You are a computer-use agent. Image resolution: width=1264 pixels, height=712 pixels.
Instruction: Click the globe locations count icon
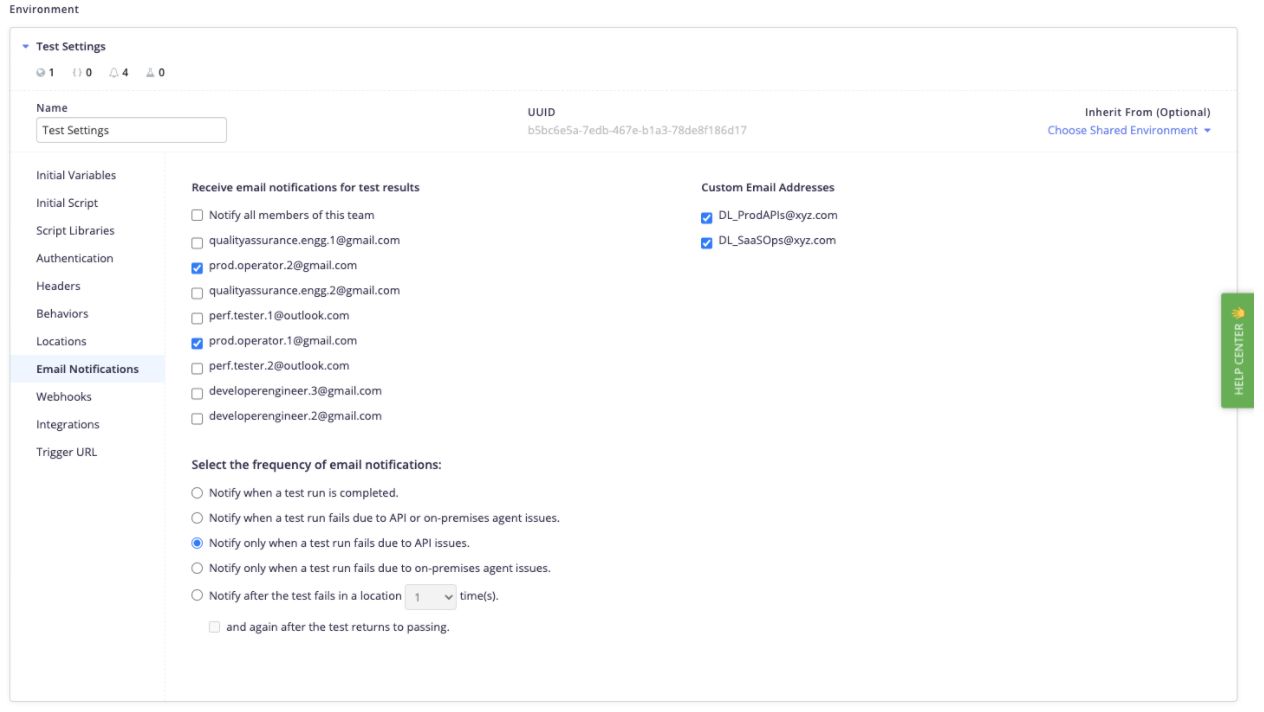[x=40, y=73]
